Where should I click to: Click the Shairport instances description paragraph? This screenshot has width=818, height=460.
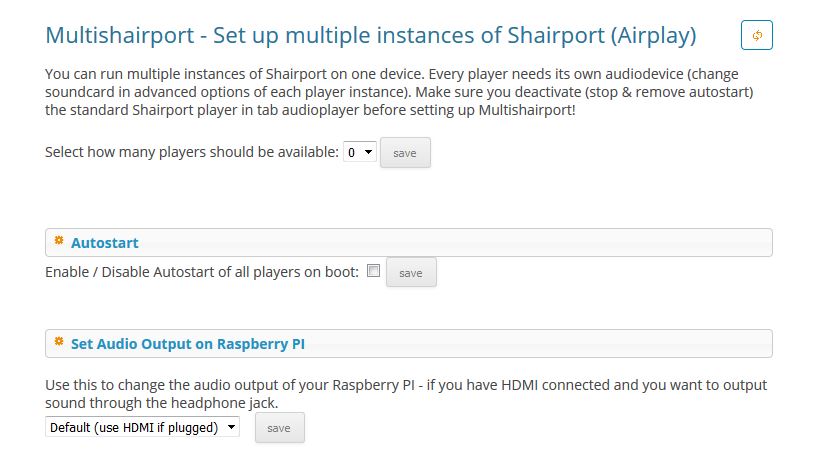[399, 92]
